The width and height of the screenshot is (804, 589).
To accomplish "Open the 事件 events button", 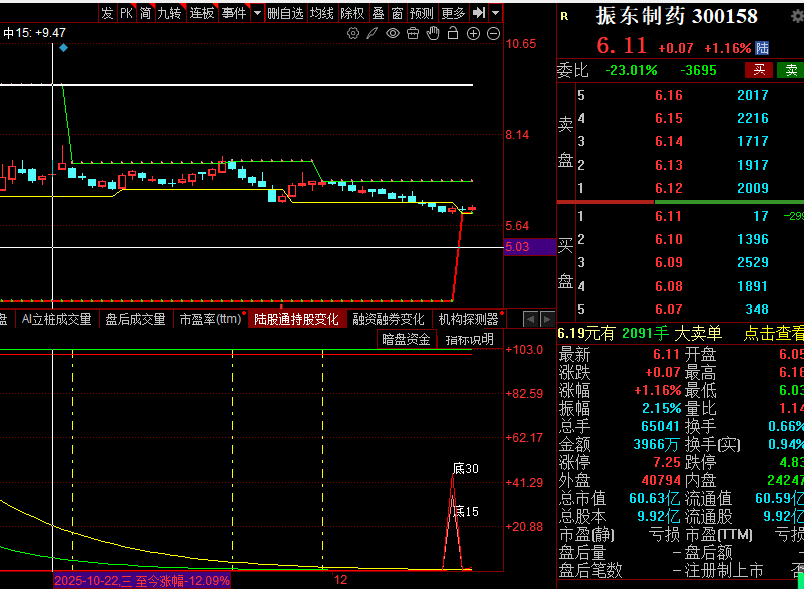I will coord(234,13).
